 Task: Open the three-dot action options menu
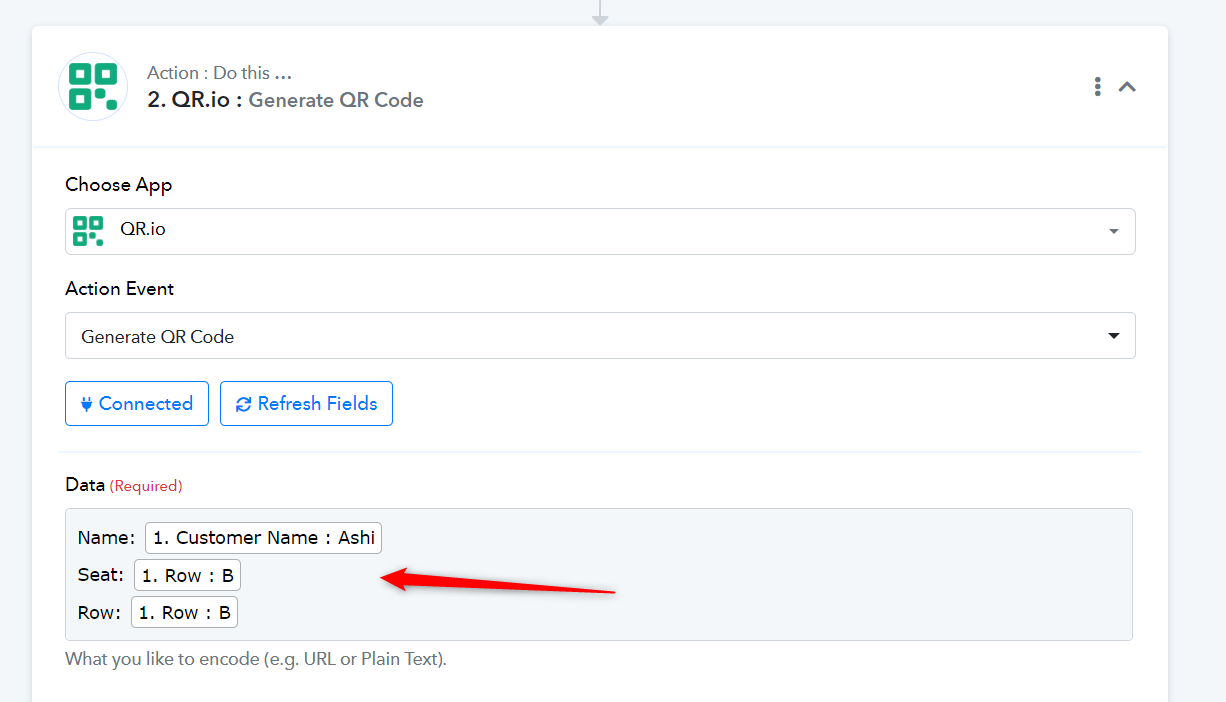pos(1097,87)
